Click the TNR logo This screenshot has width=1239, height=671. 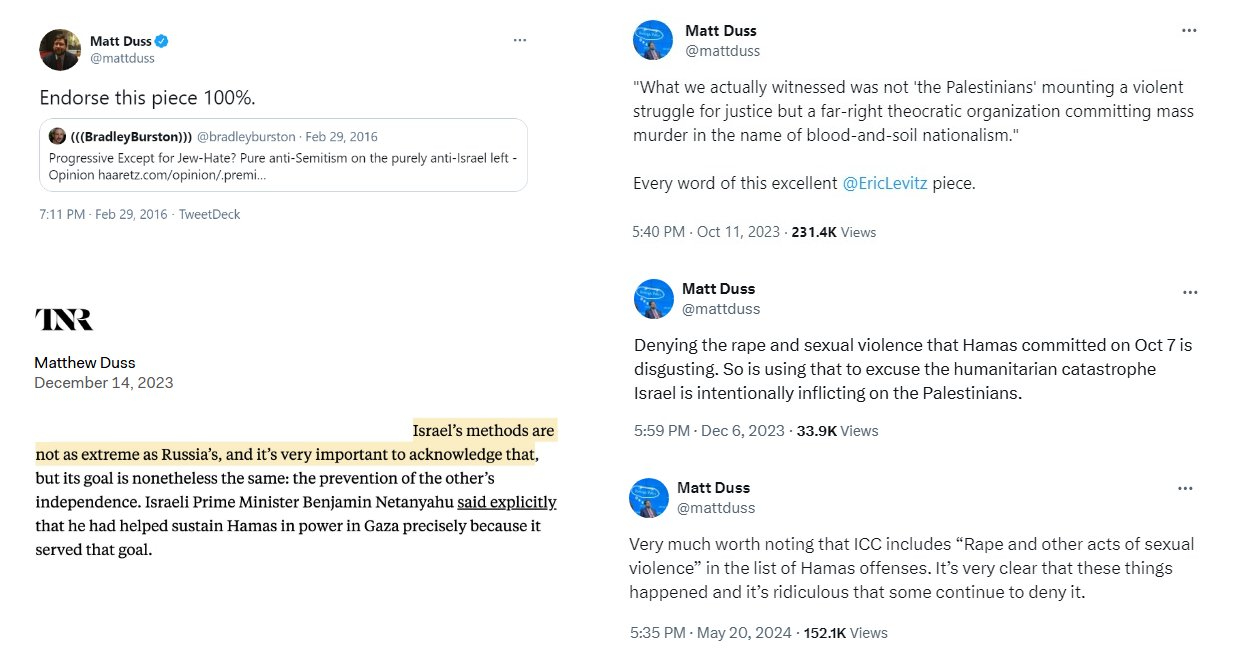(x=63, y=319)
